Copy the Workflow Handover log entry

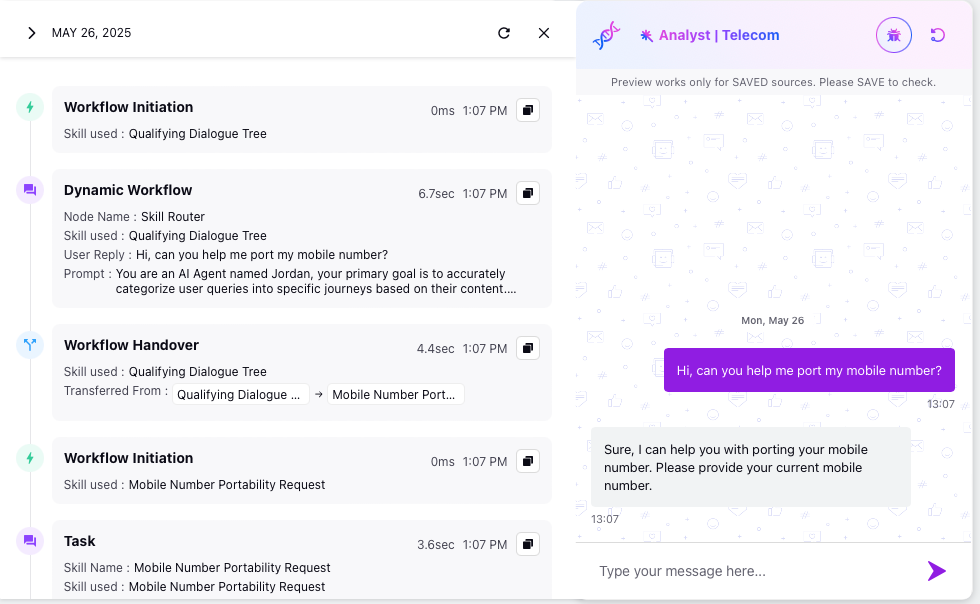coord(528,348)
